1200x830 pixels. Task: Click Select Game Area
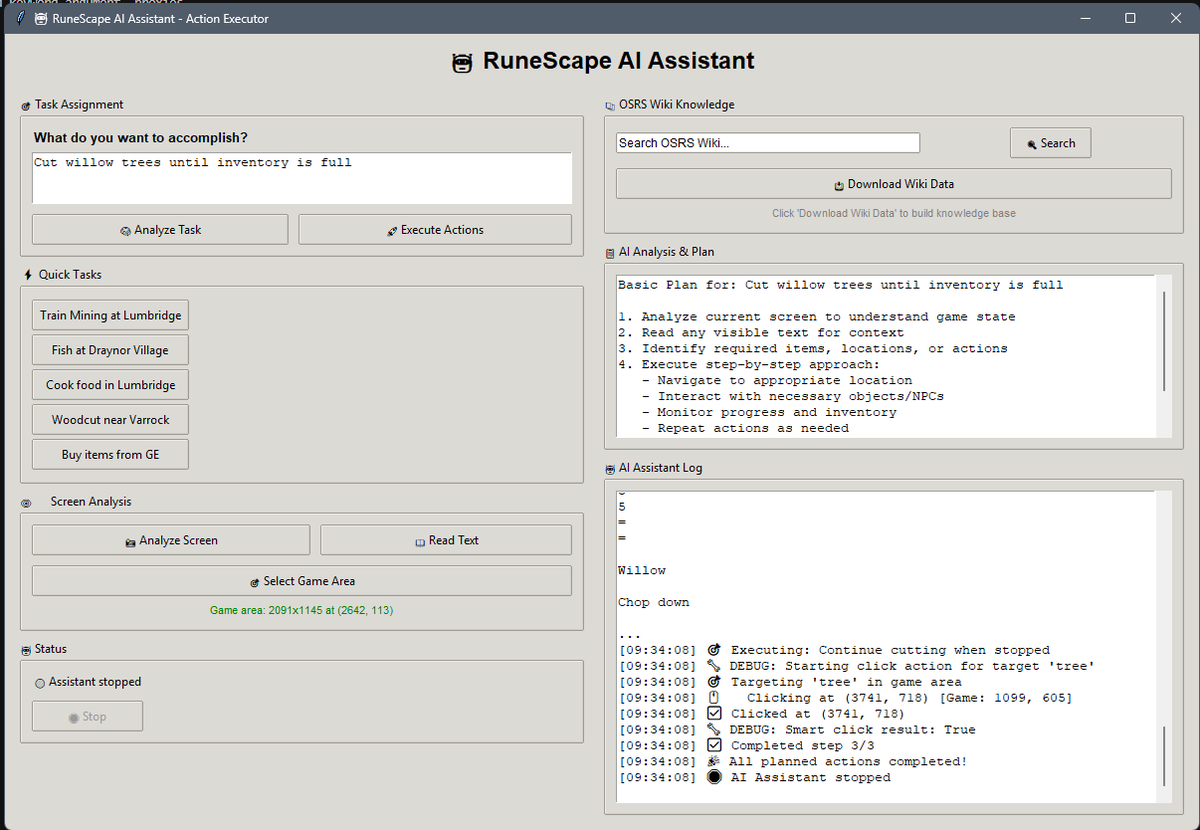click(x=302, y=581)
